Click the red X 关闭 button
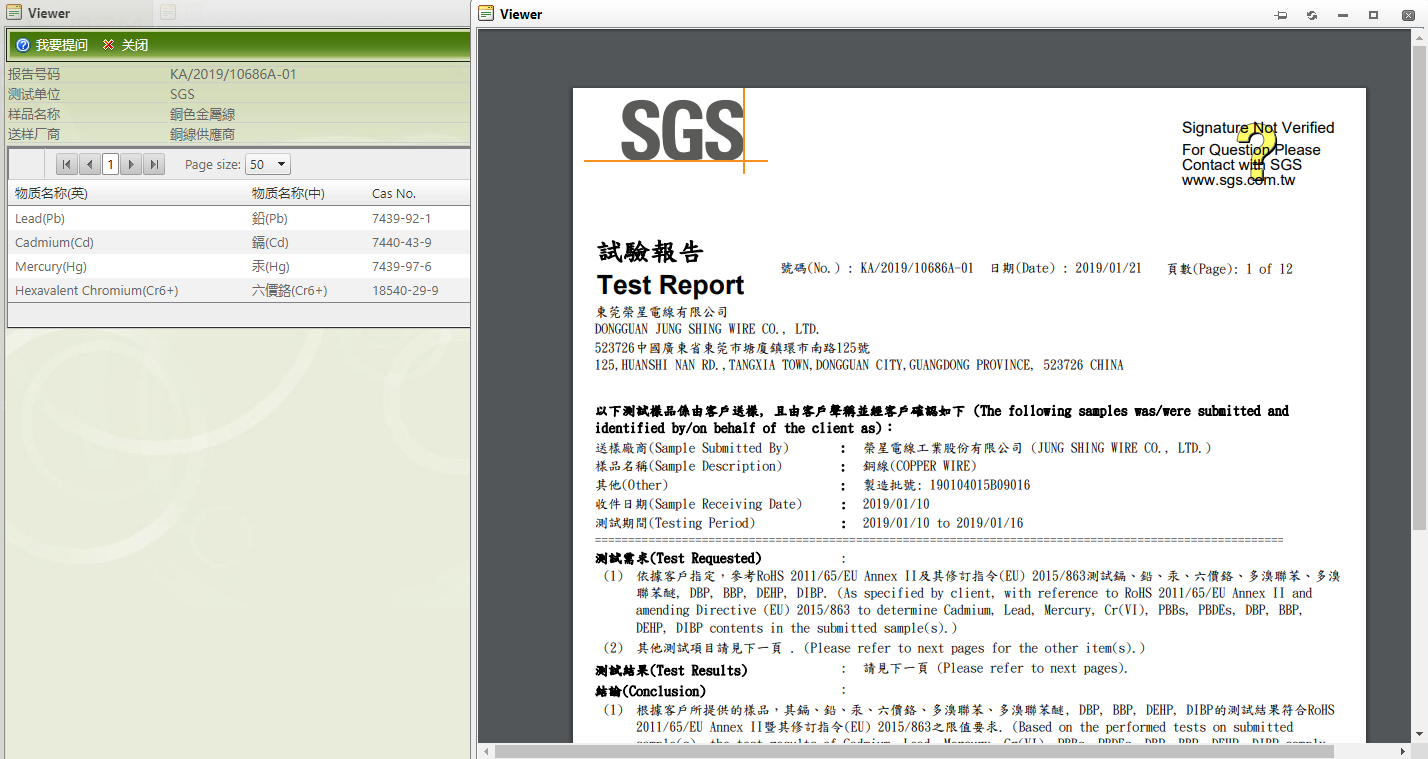 click(126, 45)
